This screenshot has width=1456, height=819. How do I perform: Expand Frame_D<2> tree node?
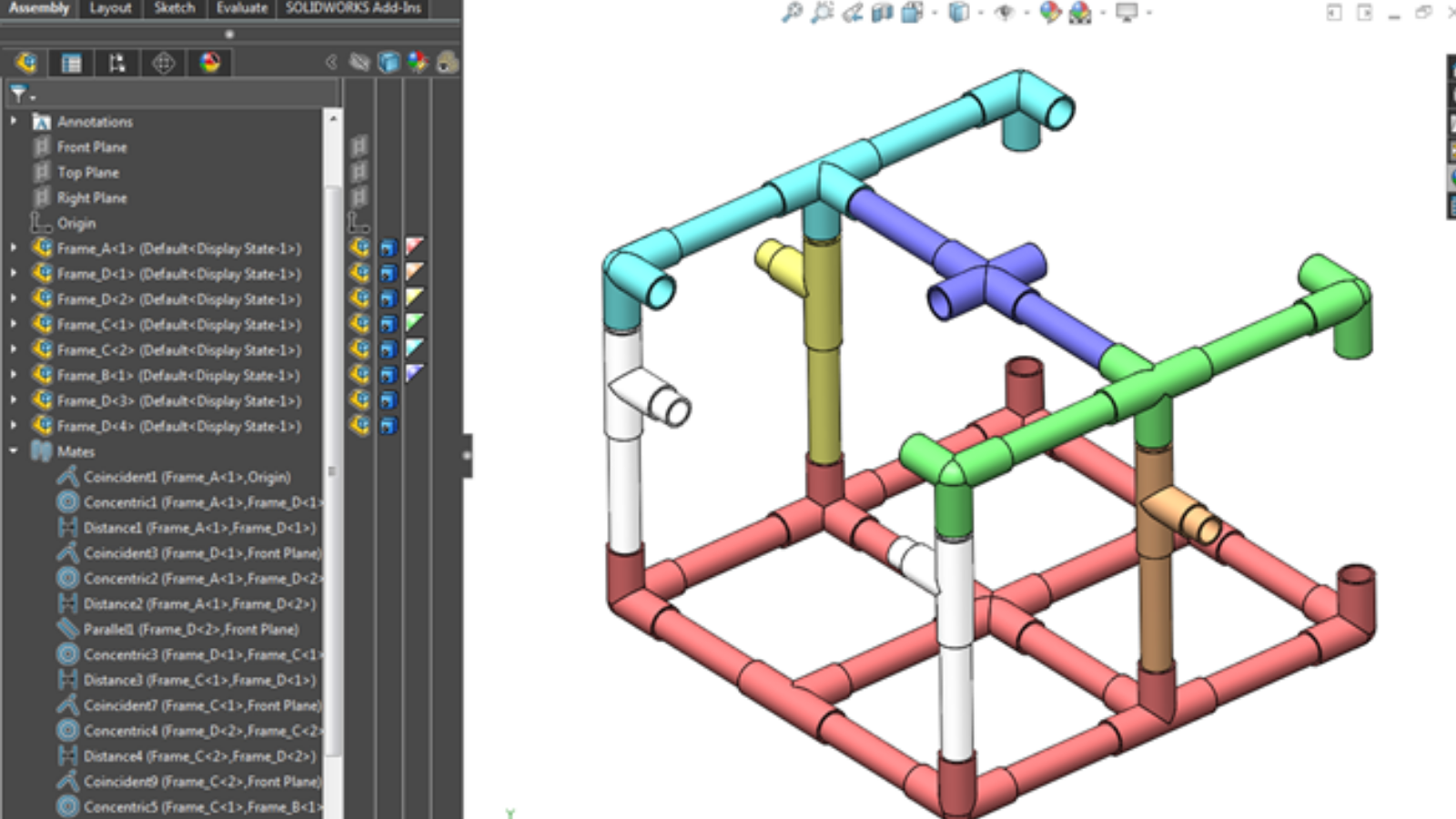tap(14, 298)
